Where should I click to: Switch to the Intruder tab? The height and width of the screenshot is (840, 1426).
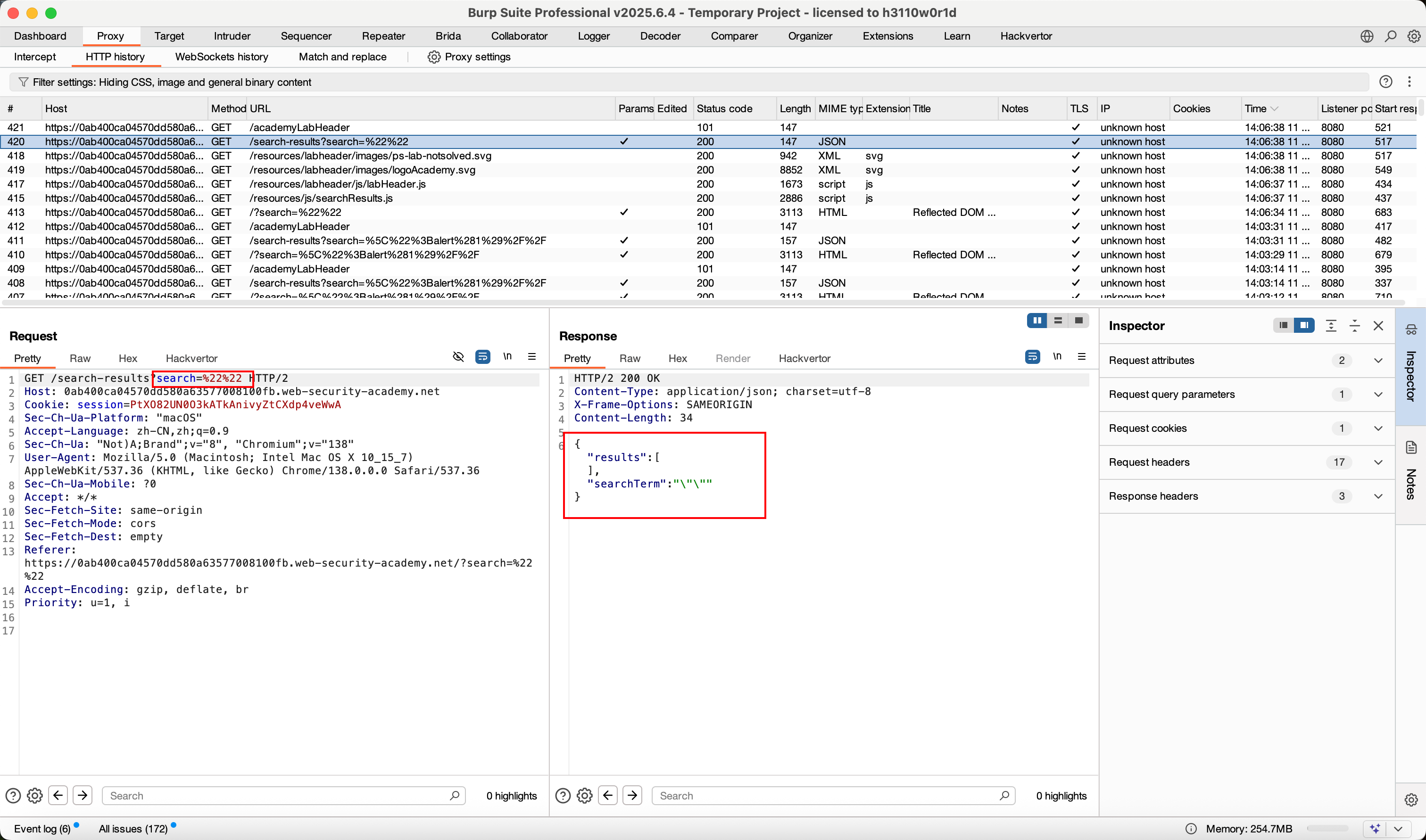click(232, 36)
